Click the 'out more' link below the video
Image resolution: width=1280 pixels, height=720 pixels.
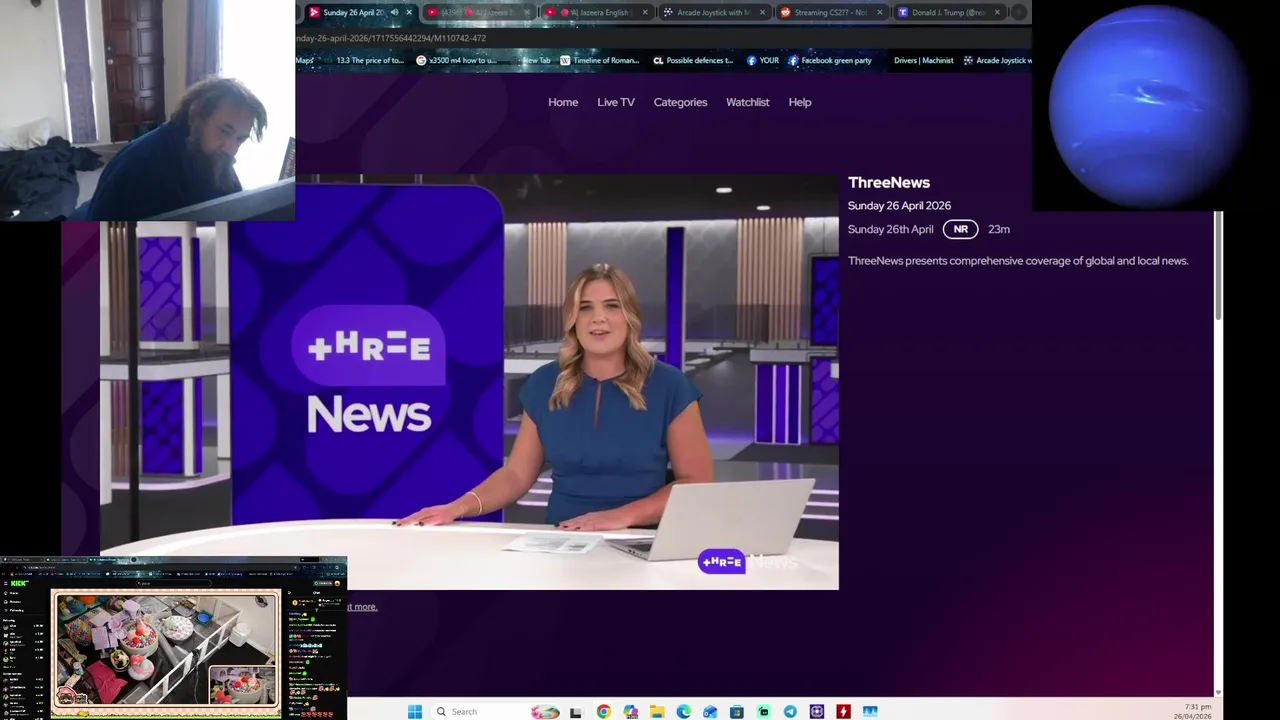pyautogui.click(x=362, y=606)
